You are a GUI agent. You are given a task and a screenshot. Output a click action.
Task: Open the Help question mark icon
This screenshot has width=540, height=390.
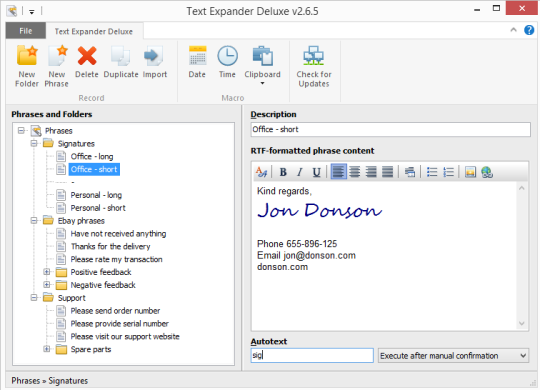(529, 30)
